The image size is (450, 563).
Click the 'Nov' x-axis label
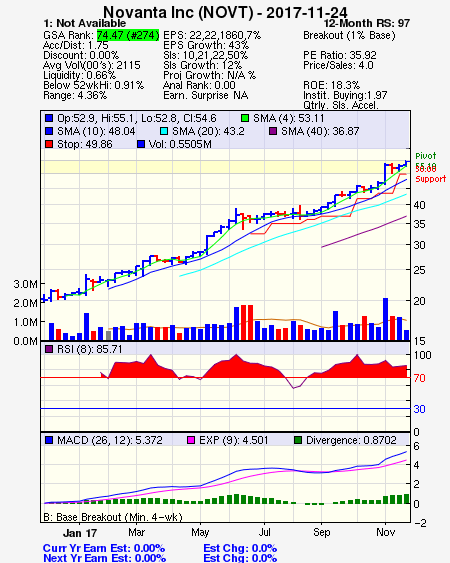[385, 532]
